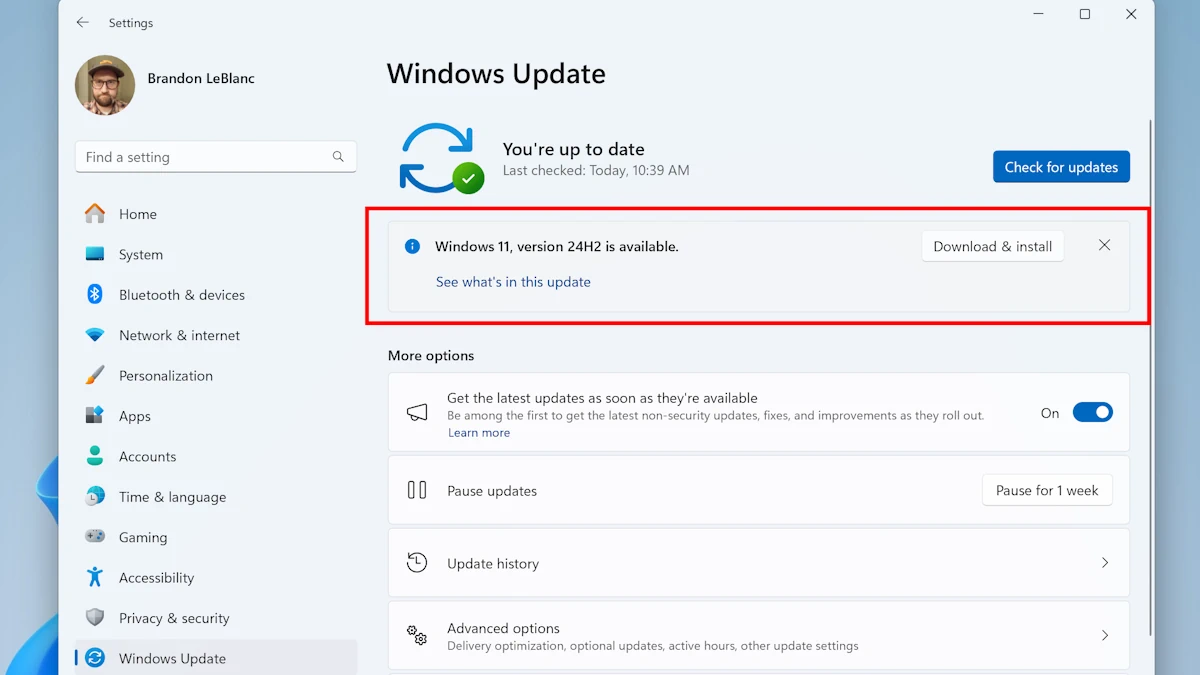Click the Update history label
Viewport: 1200px width, 675px height.
click(x=493, y=563)
